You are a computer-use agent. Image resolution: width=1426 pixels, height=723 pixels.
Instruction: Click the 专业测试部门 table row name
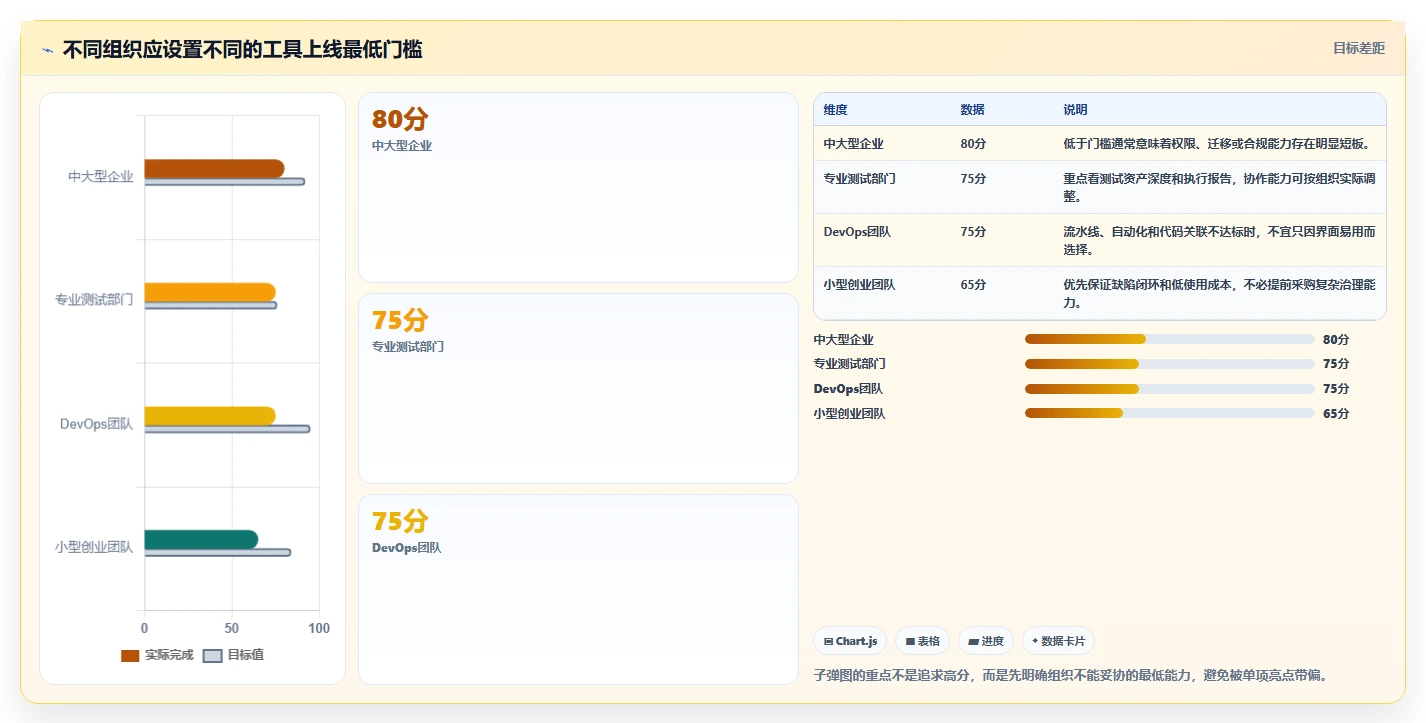click(x=860, y=179)
